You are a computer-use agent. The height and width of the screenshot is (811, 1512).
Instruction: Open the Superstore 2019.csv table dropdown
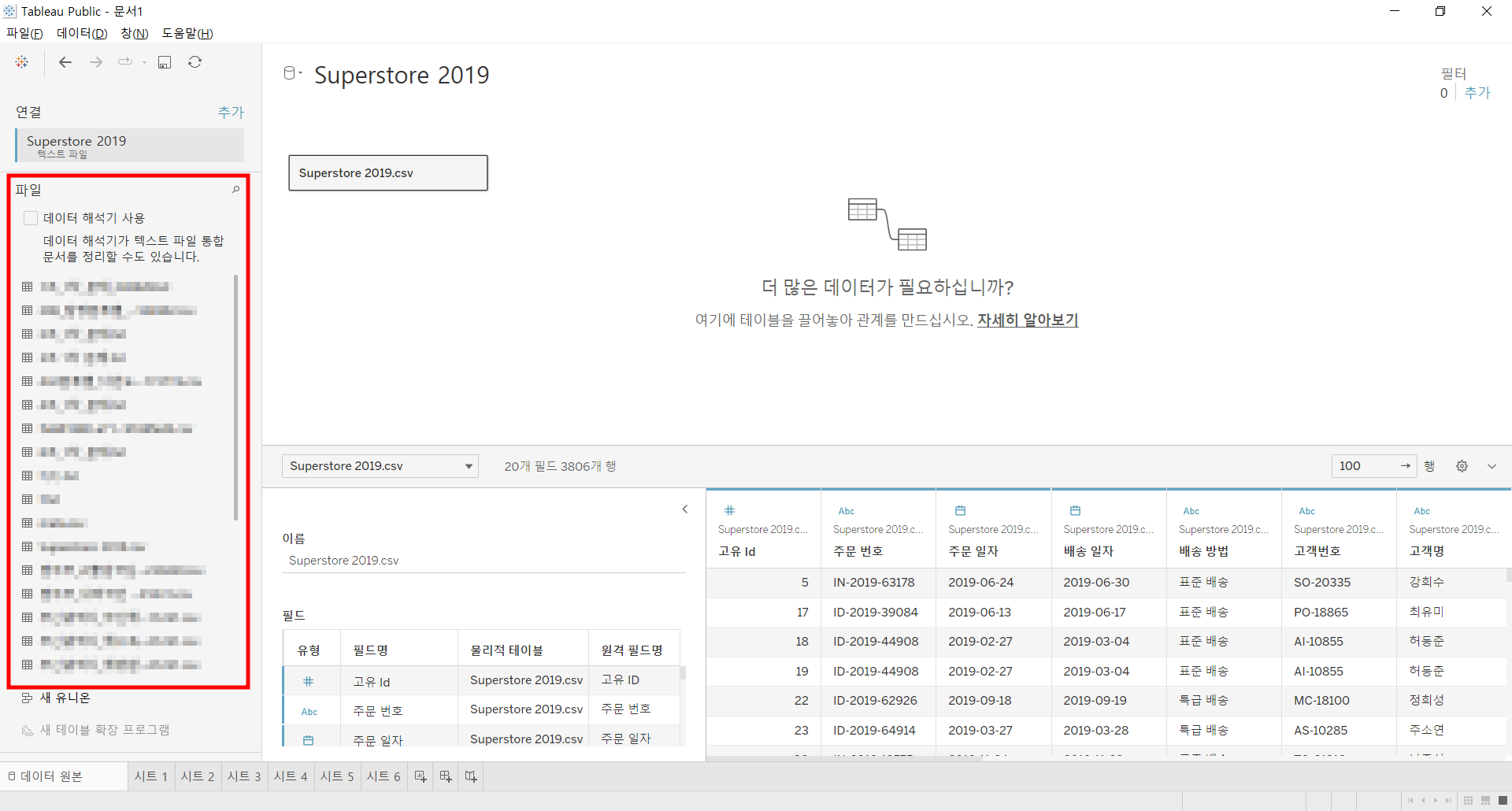click(380, 466)
